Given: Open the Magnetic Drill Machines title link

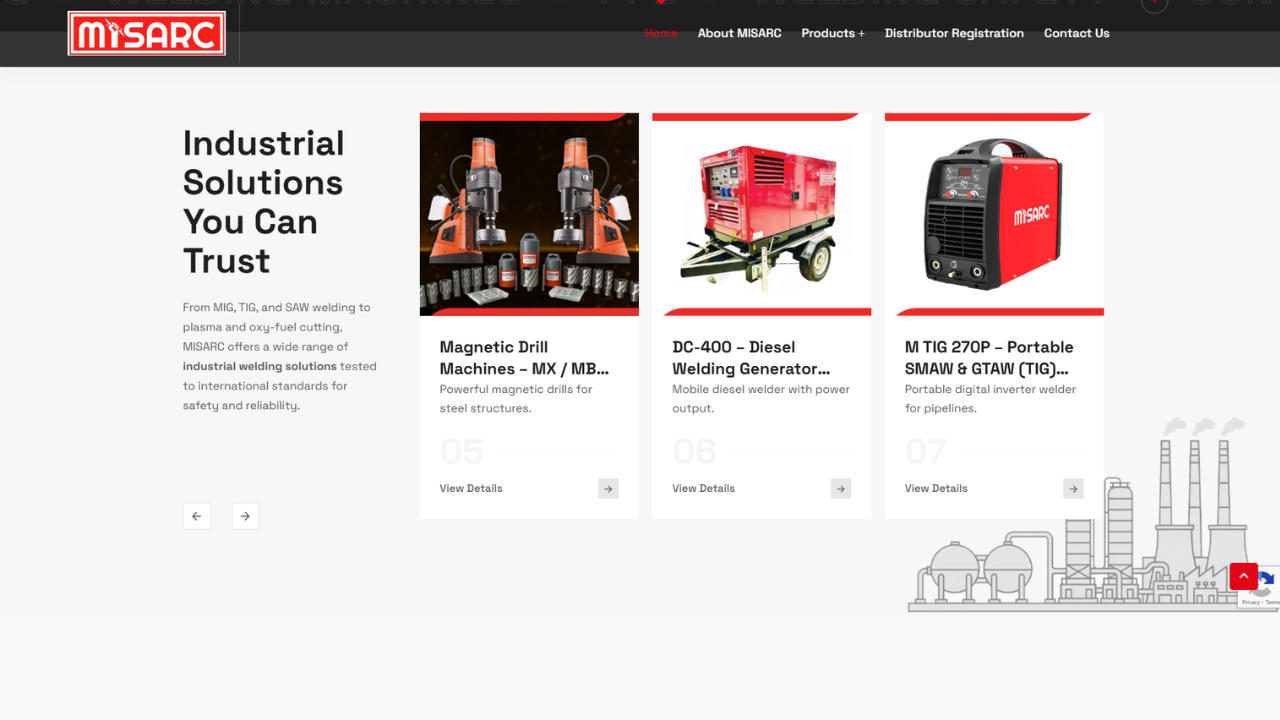Looking at the screenshot, I should tap(524, 358).
